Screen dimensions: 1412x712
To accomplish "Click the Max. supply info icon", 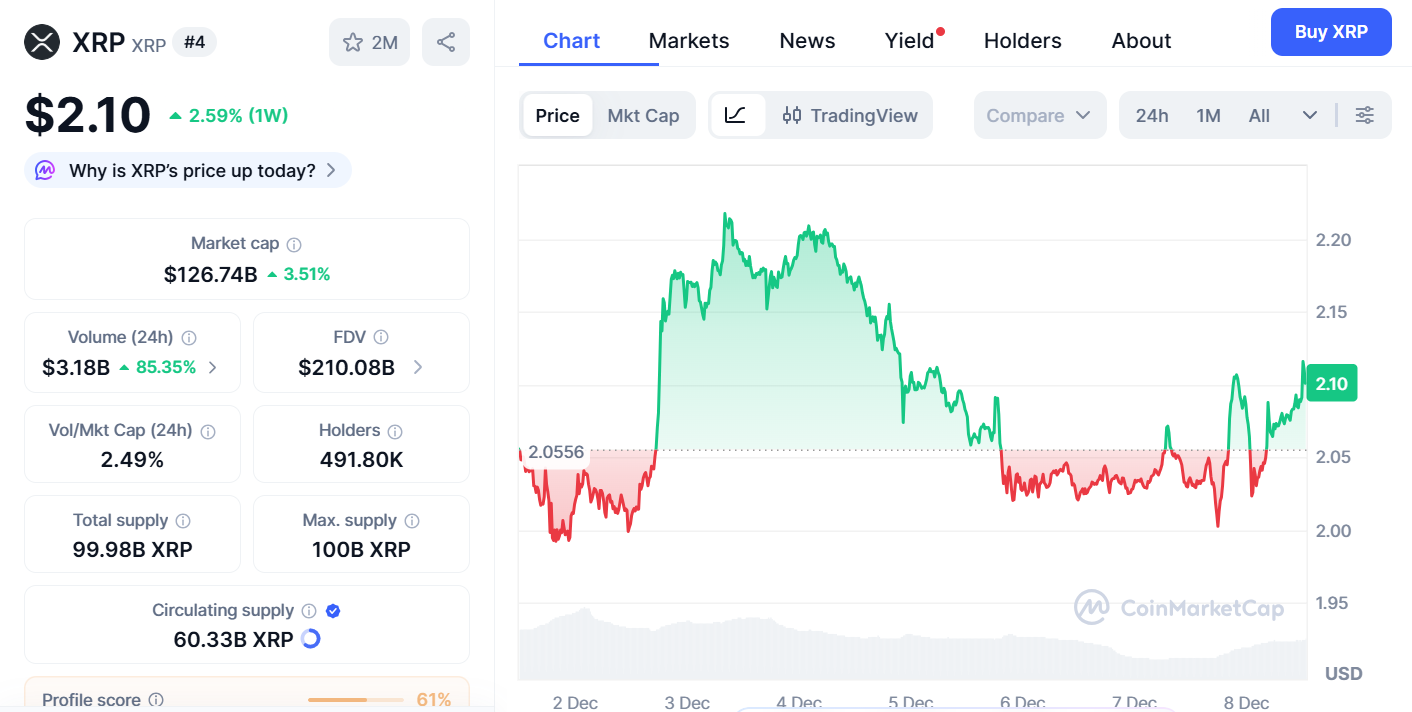I will pos(412,521).
